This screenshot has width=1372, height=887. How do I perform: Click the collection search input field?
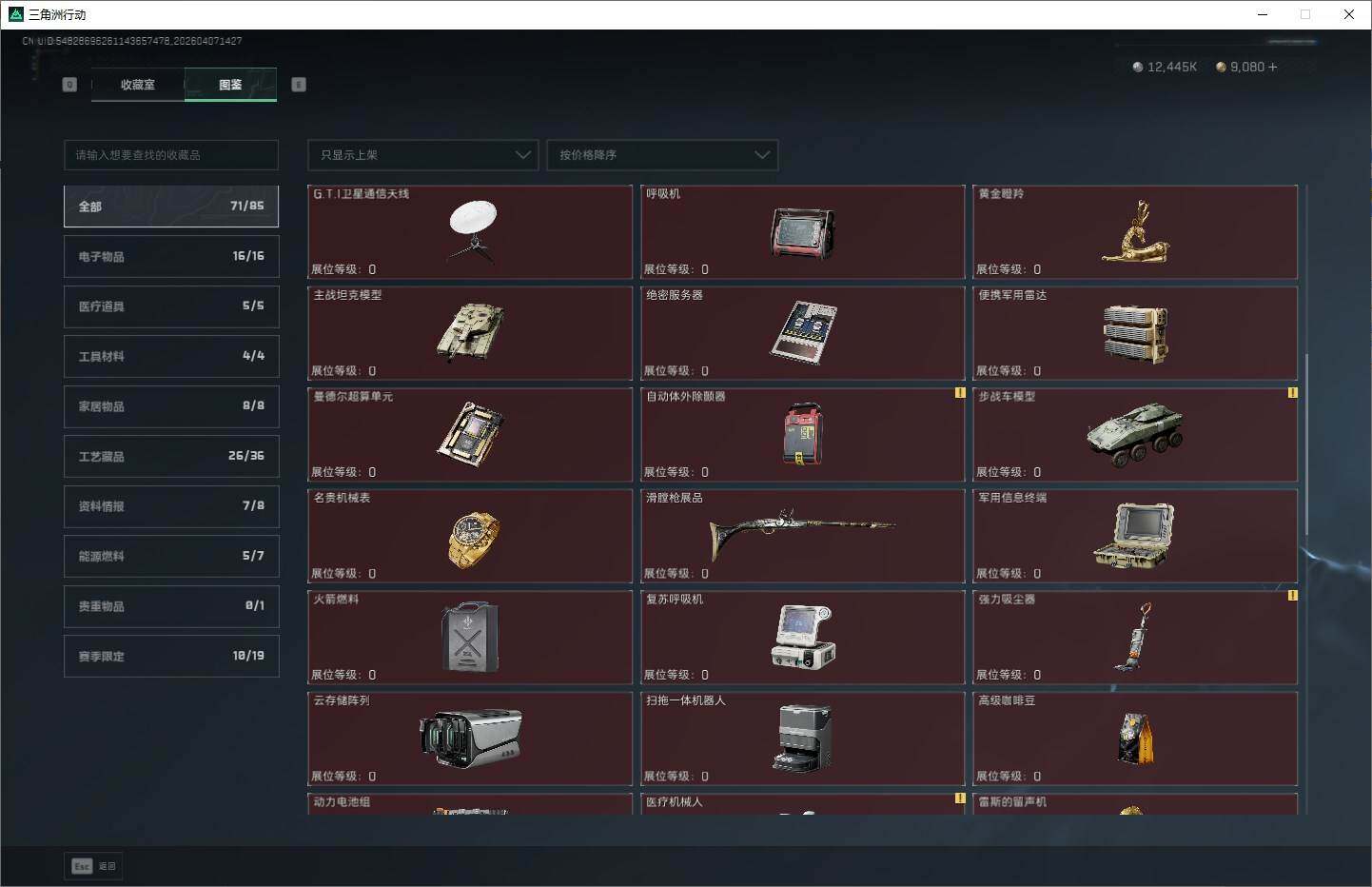coord(171,155)
